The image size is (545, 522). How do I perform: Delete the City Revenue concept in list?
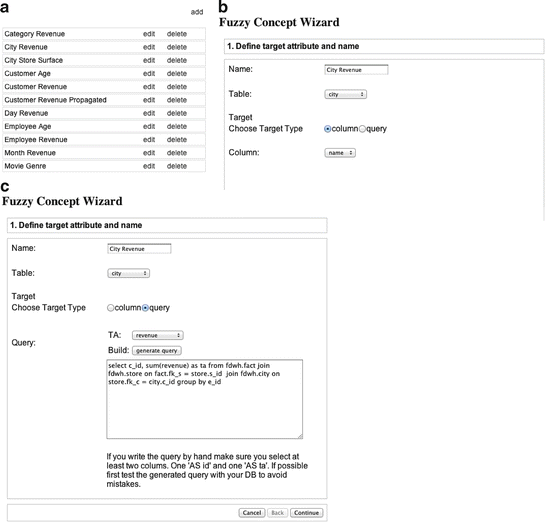177,47
